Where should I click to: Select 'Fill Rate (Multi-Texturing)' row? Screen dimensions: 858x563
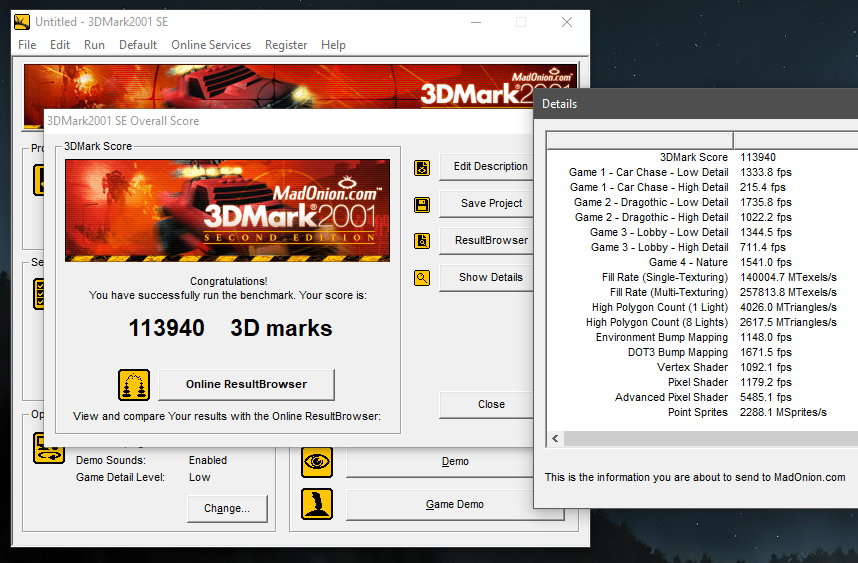(703, 293)
